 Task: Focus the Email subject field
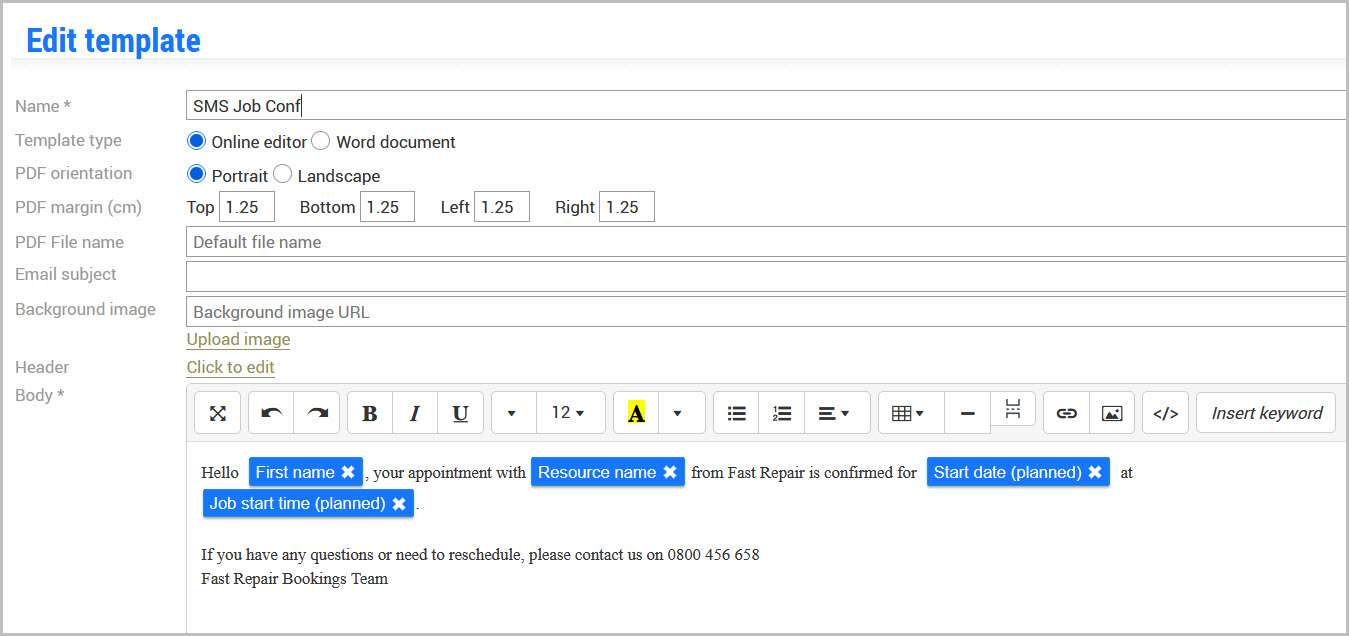click(x=767, y=277)
